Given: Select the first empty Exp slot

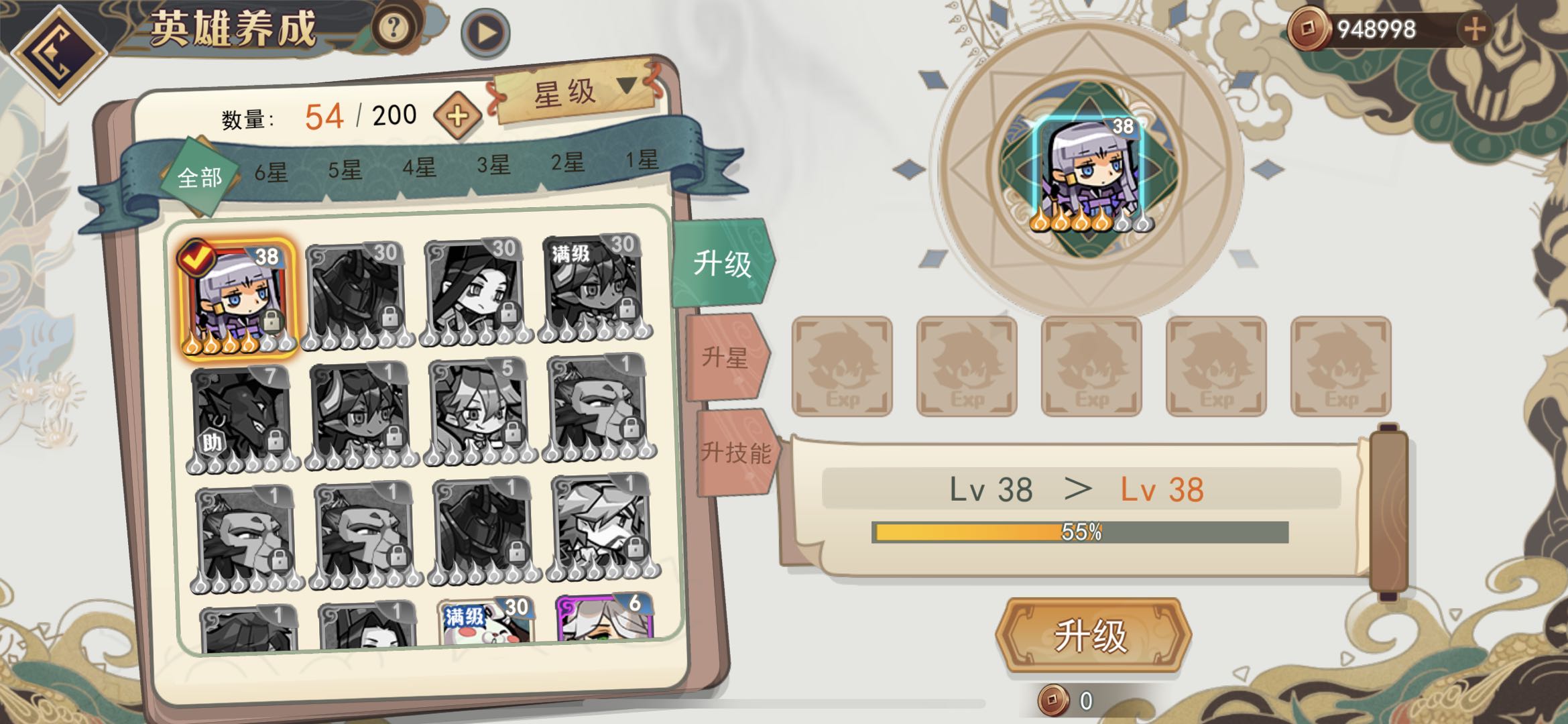Looking at the screenshot, I should (x=842, y=367).
